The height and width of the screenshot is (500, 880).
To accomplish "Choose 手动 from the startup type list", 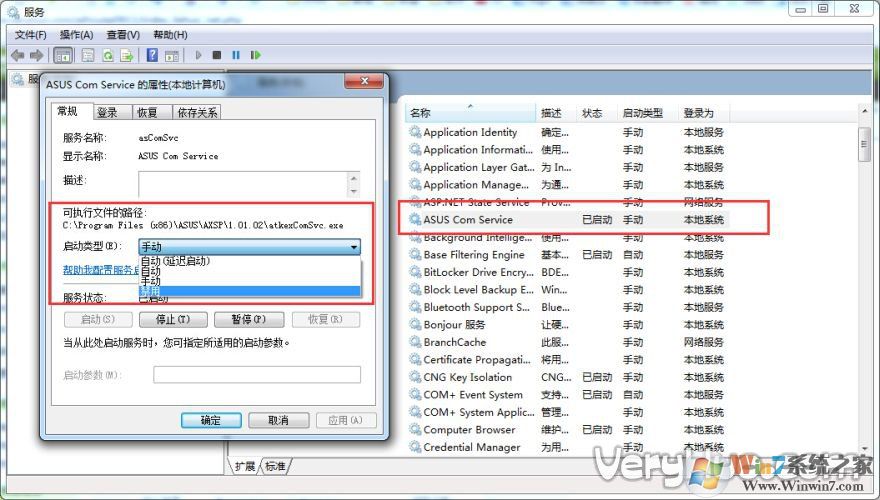I will point(249,281).
